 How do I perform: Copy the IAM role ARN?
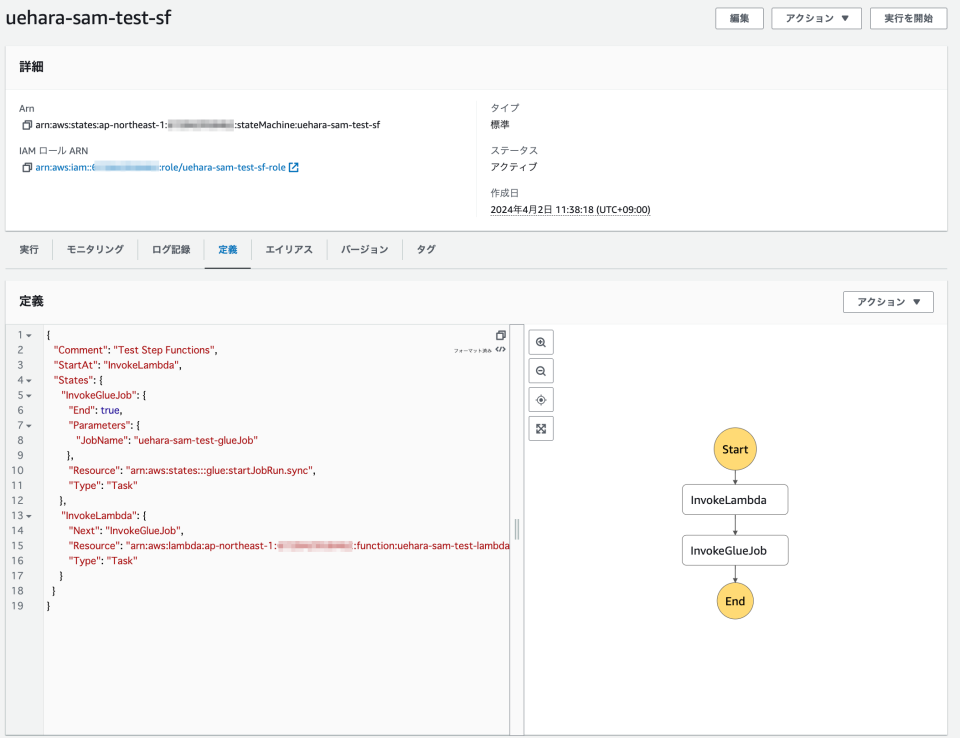(27, 167)
